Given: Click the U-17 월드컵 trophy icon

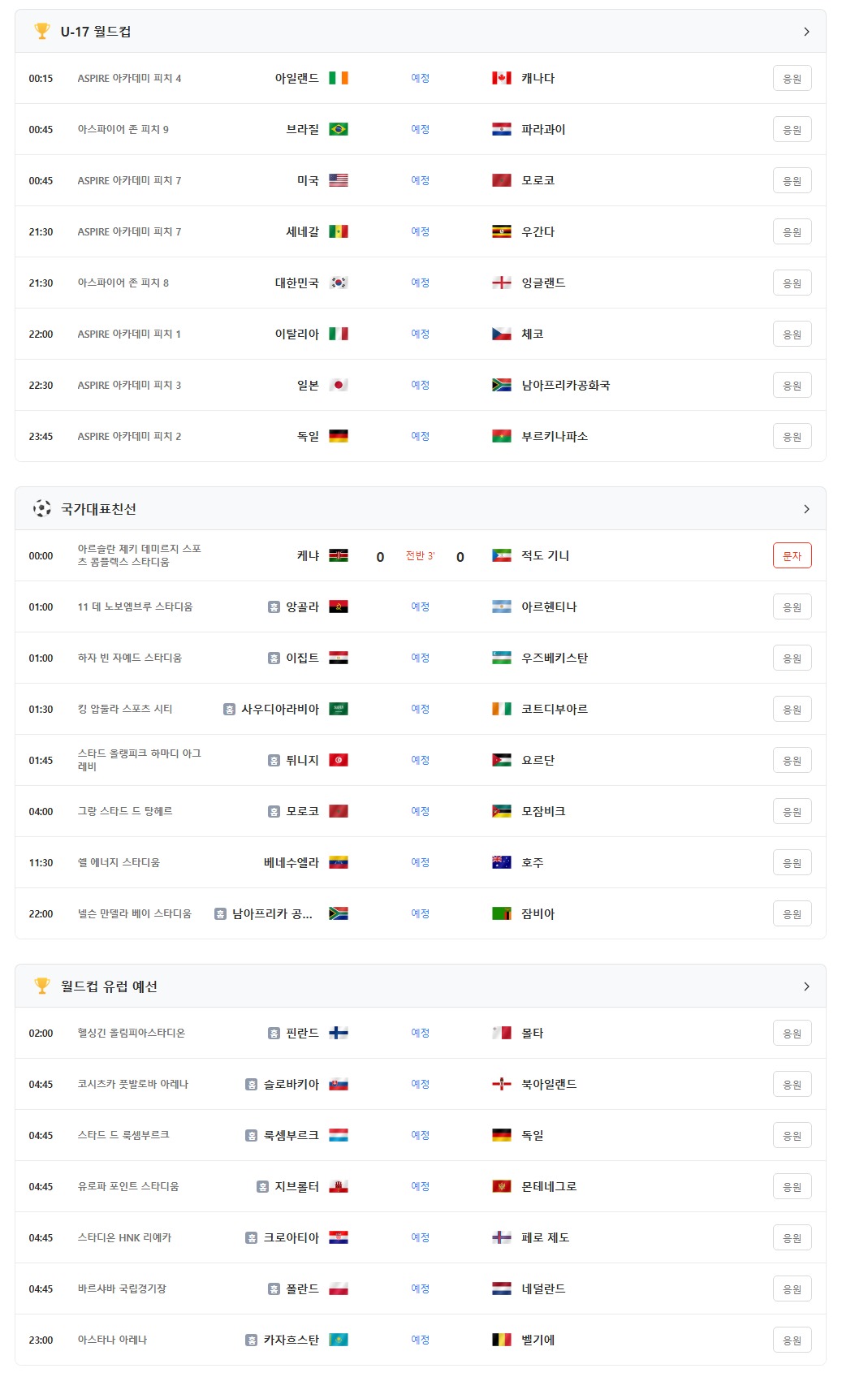Looking at the screenshot, I should 42,31.
